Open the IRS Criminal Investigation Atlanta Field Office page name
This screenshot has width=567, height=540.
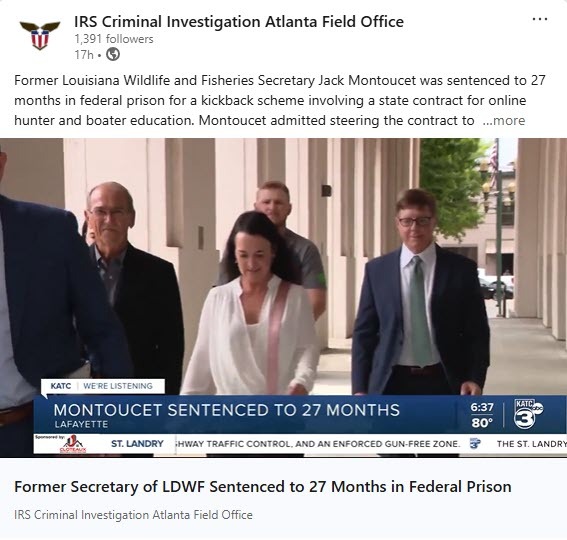[x=239, y=22]
